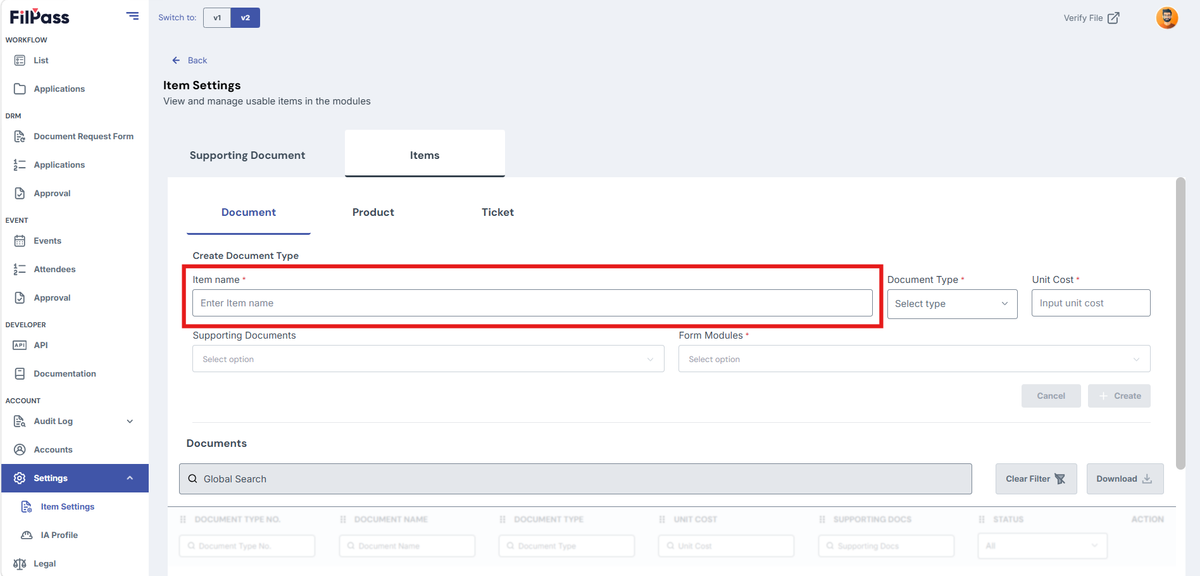The image size is (1200, 576).
Task: Open Documentation in sidebar
Action: tap(65, 374)
